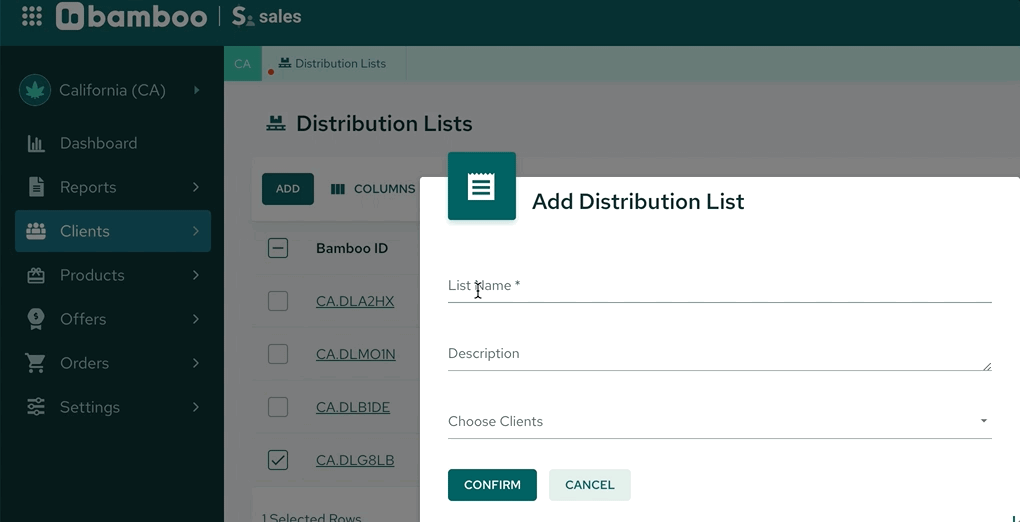
Task: Open the CA.DLMO1N link
Action: pos(356,354)
